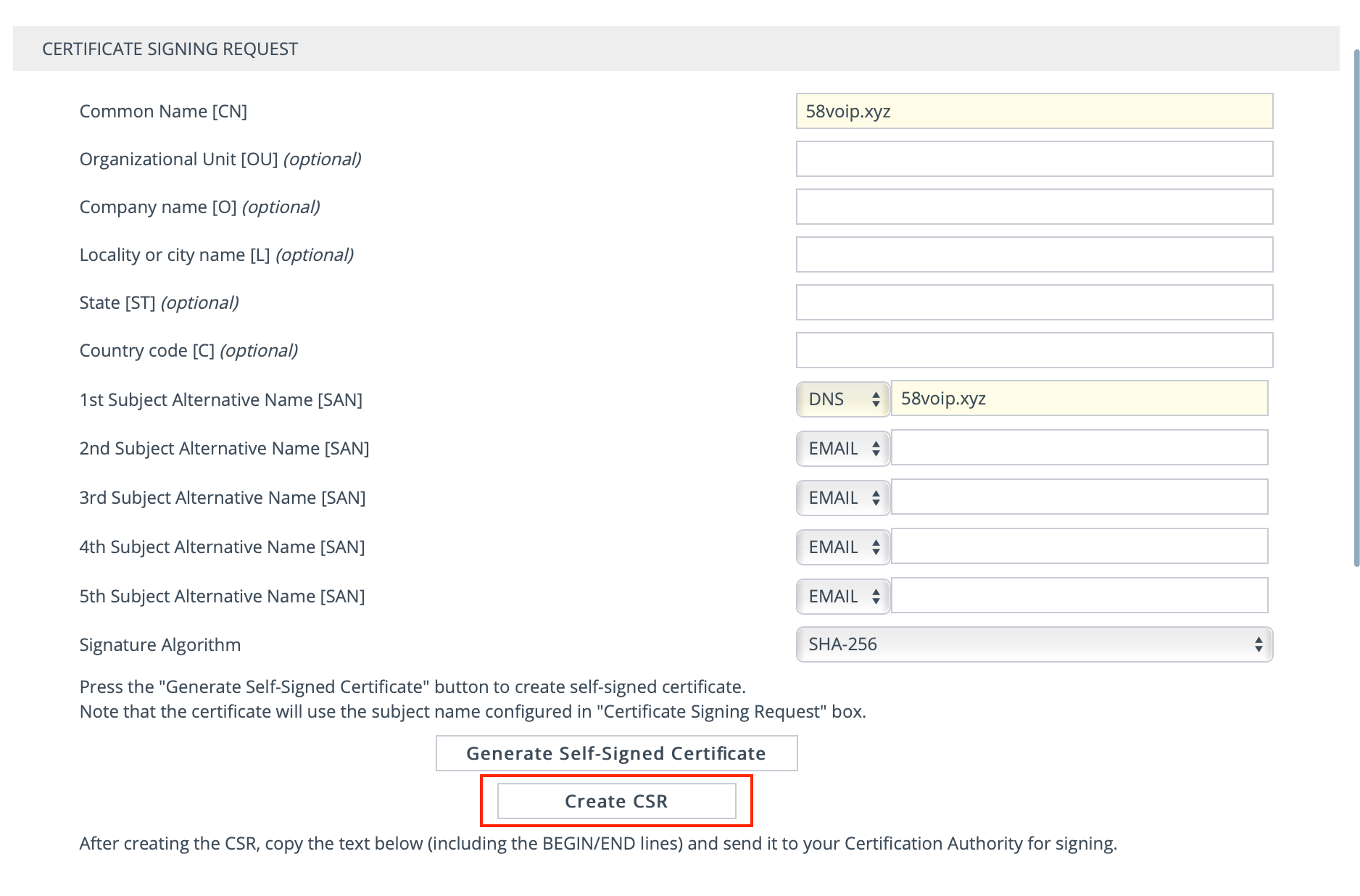This screenshot has width=1360, height=896.
Task: Open the 5th SAN EMAIL type dropdown
Action: (x=842, y=597)
